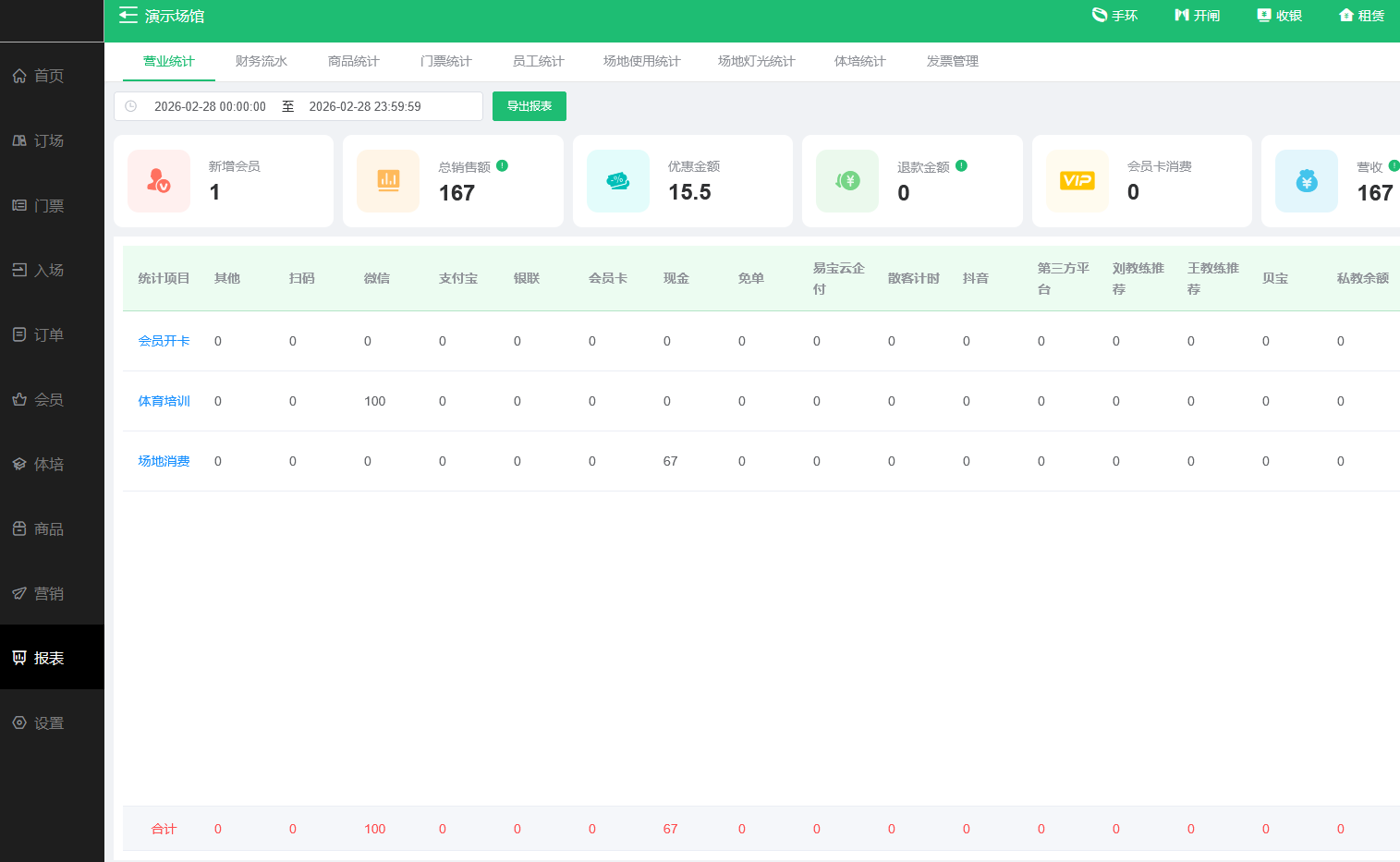The image size is (1400, 862).
Task: Open the 开闸 gate control icon
Action: tap(1181, 15)
